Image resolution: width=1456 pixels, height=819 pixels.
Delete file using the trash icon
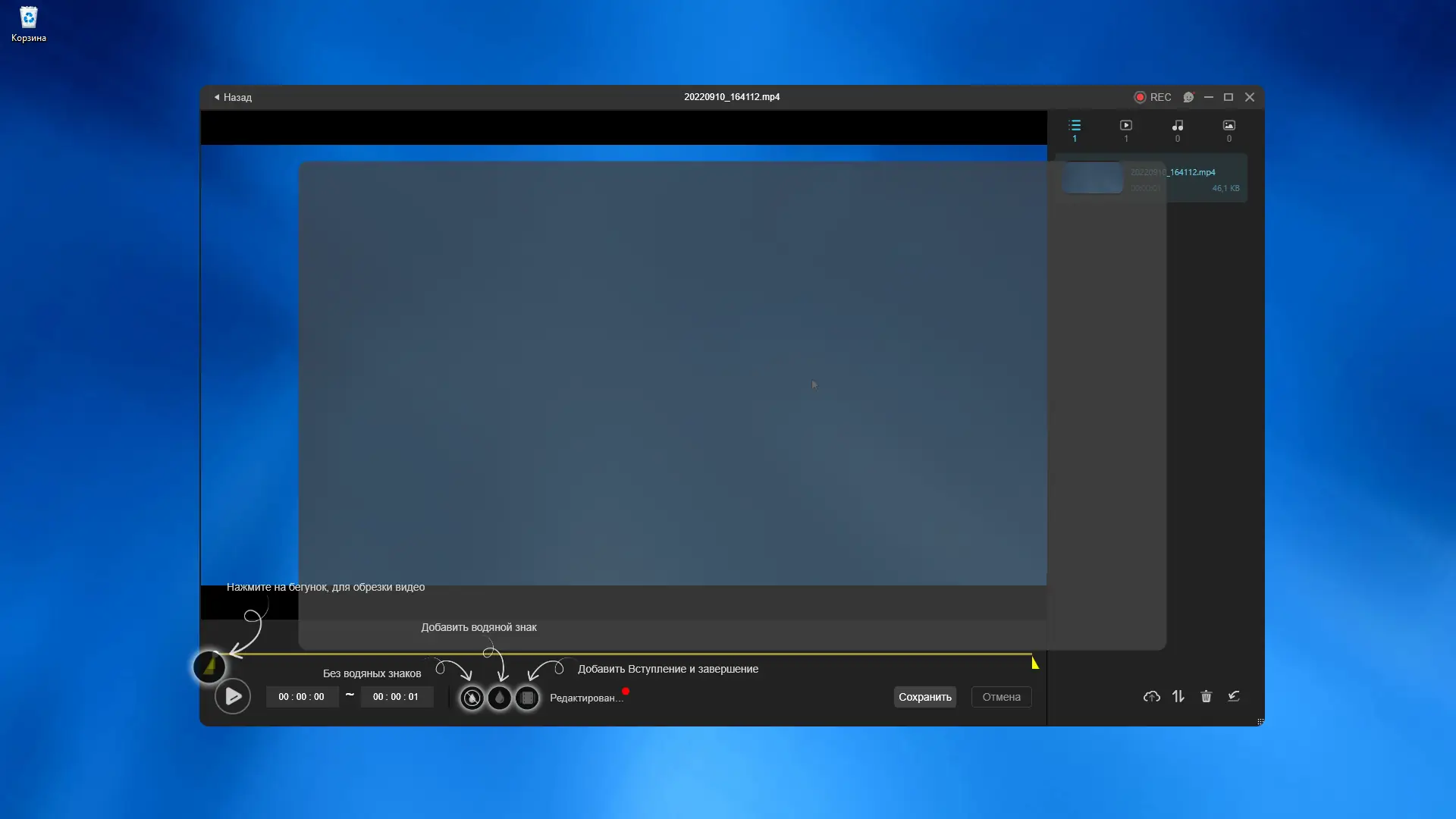[x=1207, y=696]
